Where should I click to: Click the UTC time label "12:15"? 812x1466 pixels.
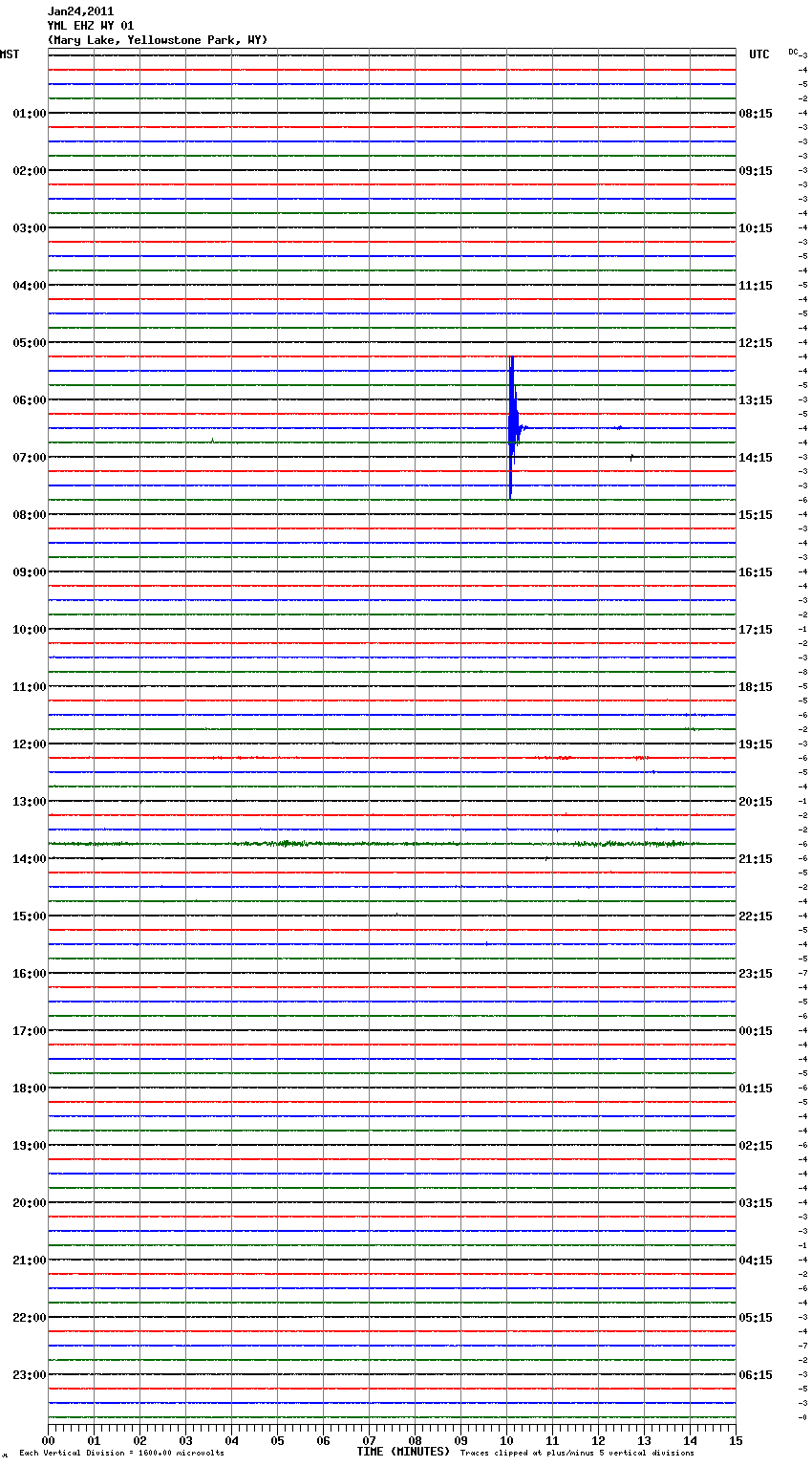point(756,343)
